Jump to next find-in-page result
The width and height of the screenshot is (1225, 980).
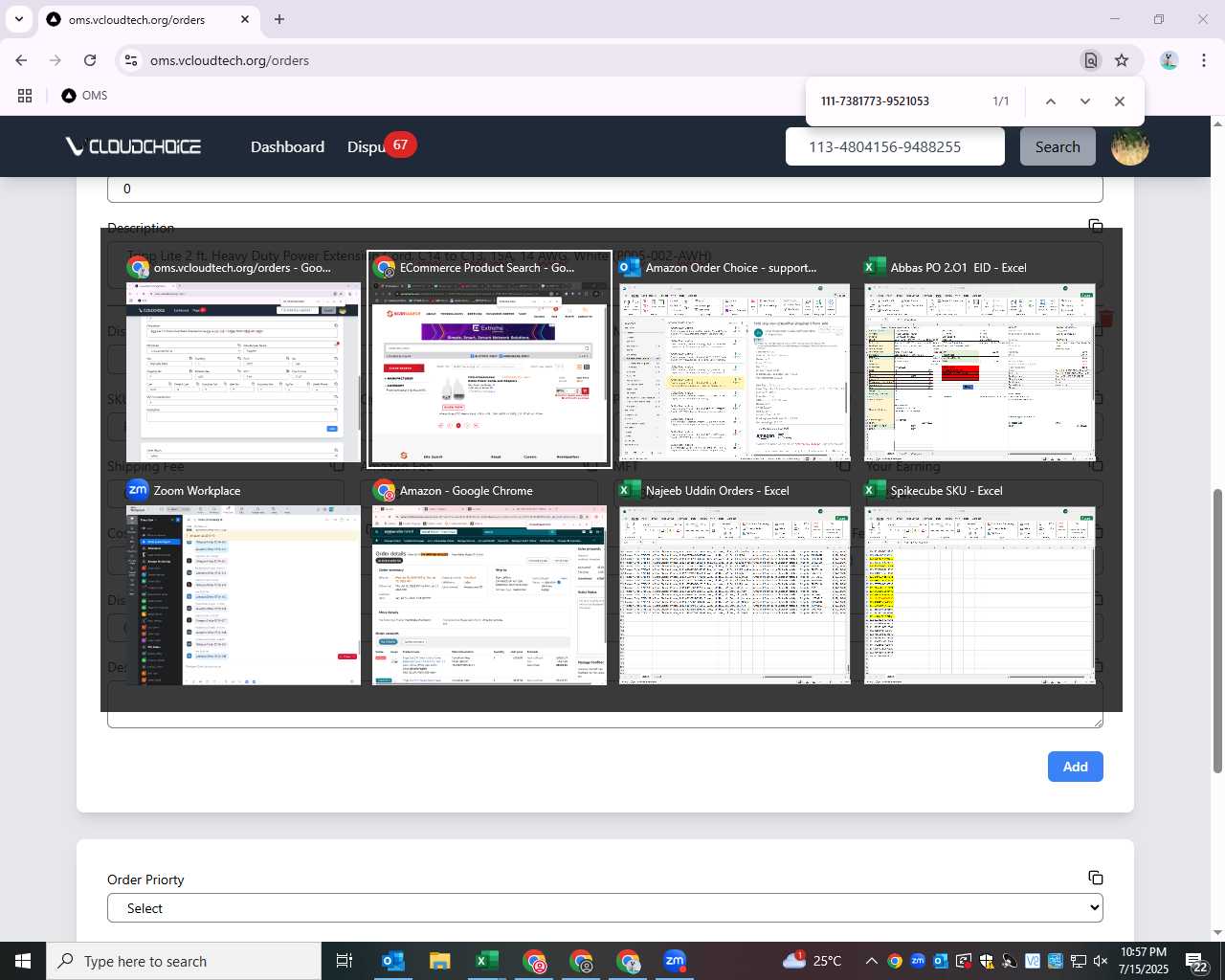click(1084, 101)
